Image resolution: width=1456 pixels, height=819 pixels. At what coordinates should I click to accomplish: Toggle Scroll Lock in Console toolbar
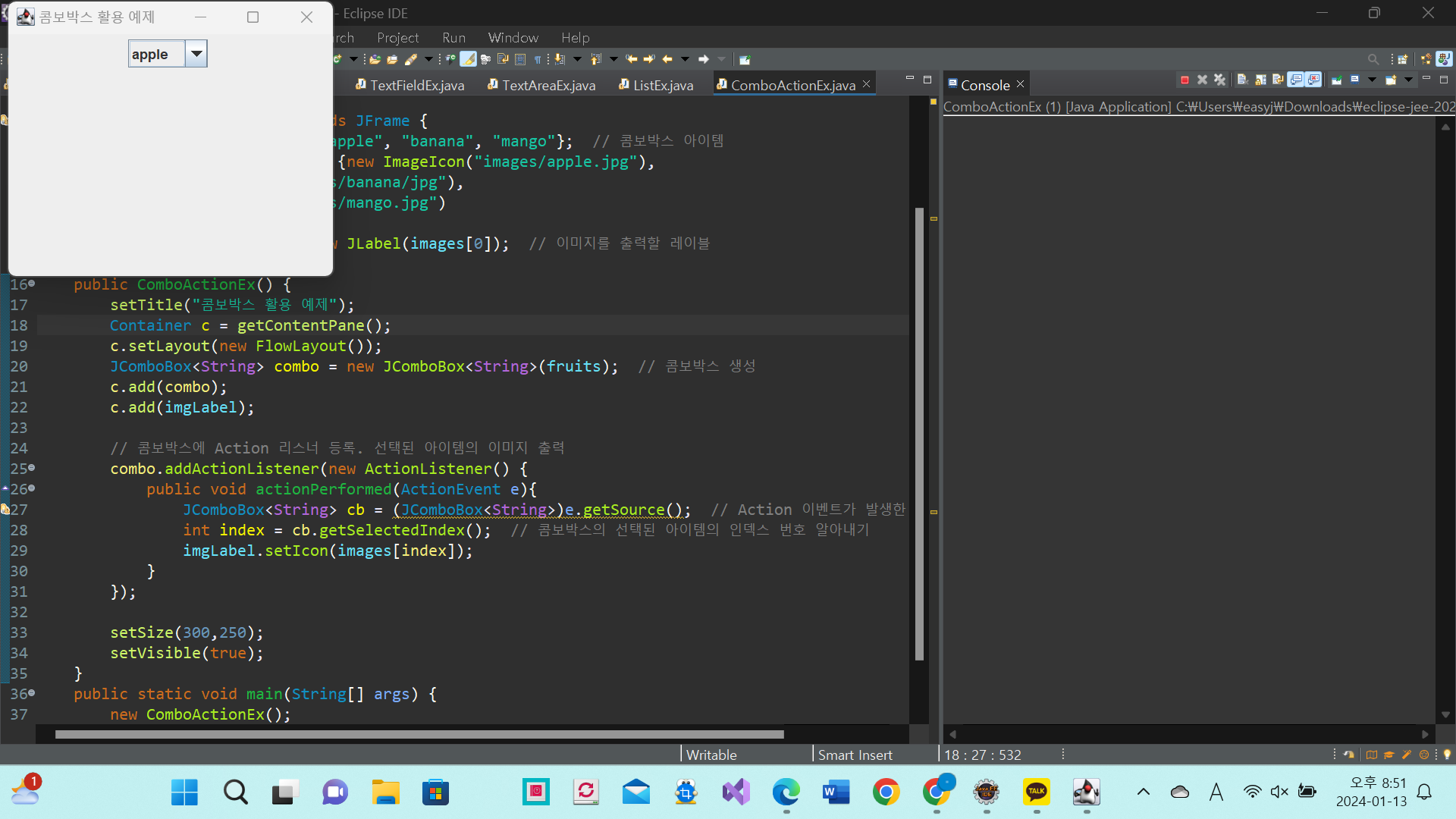coord(1260,80)
